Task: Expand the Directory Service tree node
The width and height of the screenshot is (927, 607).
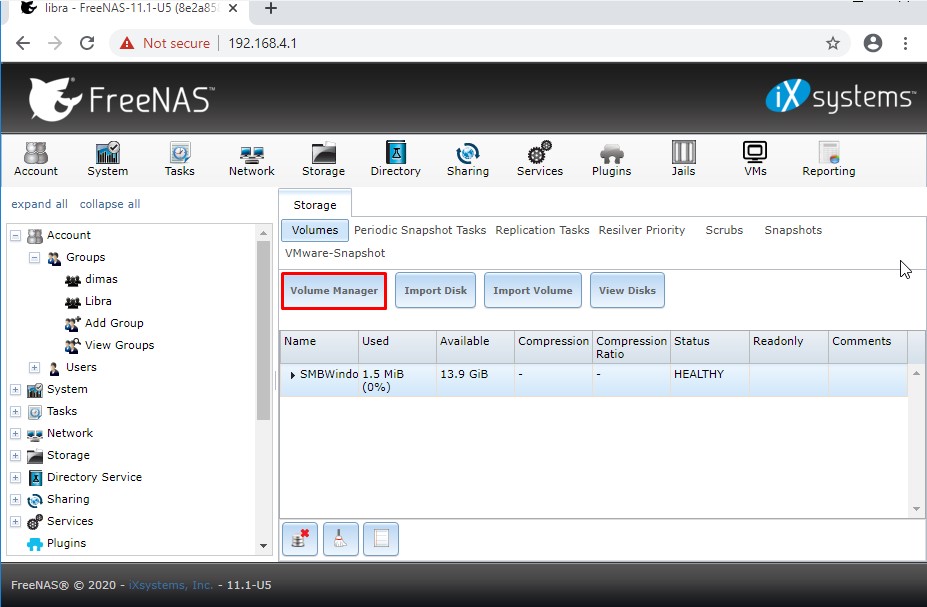Action: [x=15, y=478]
